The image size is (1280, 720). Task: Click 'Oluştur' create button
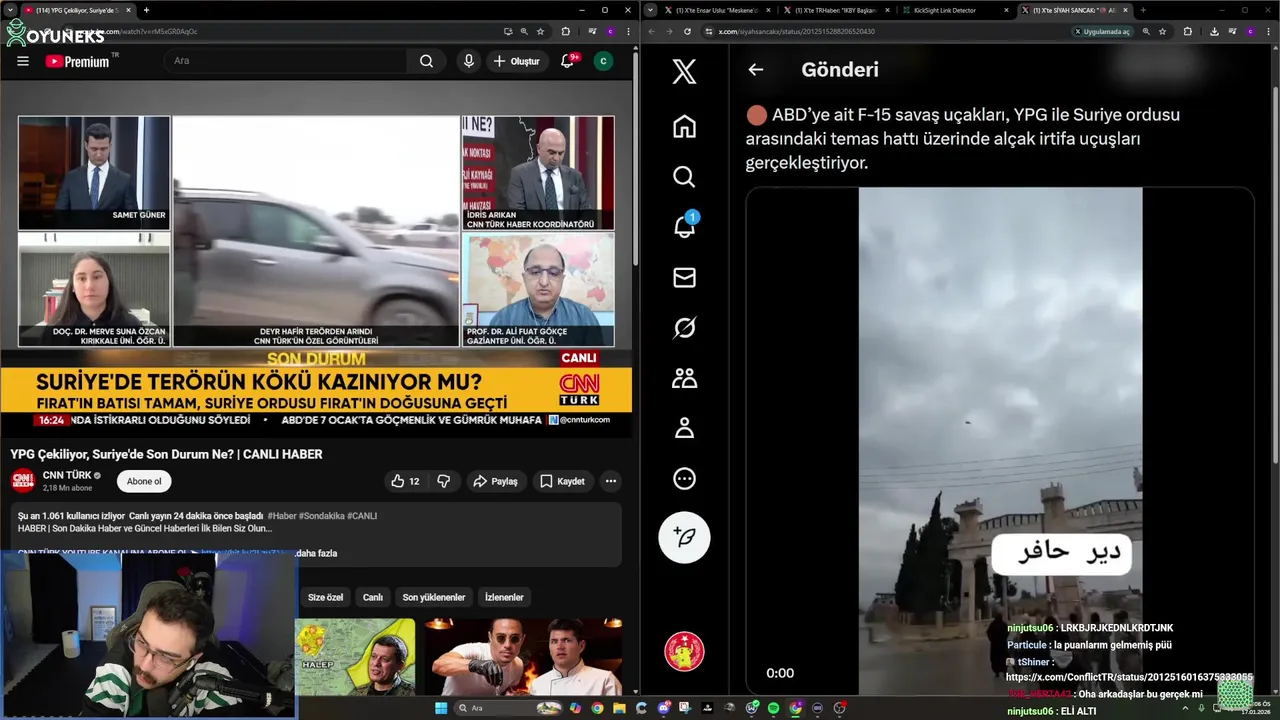pyautogui.click(x=517, y=61)
